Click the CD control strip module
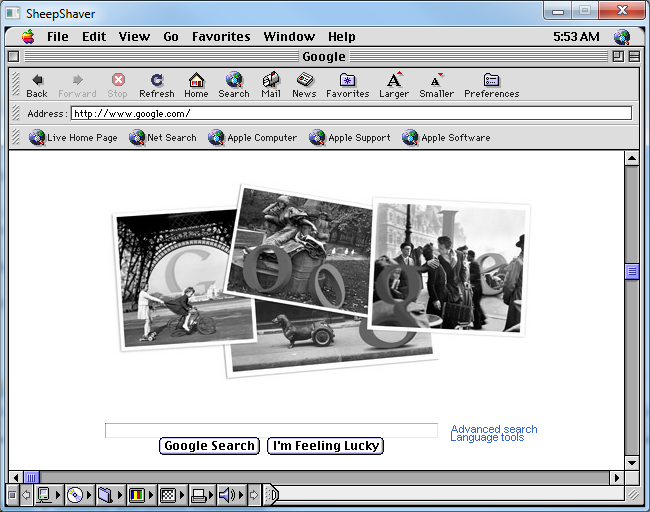This screenshot has width=650, height=512. tap(75, 495)
